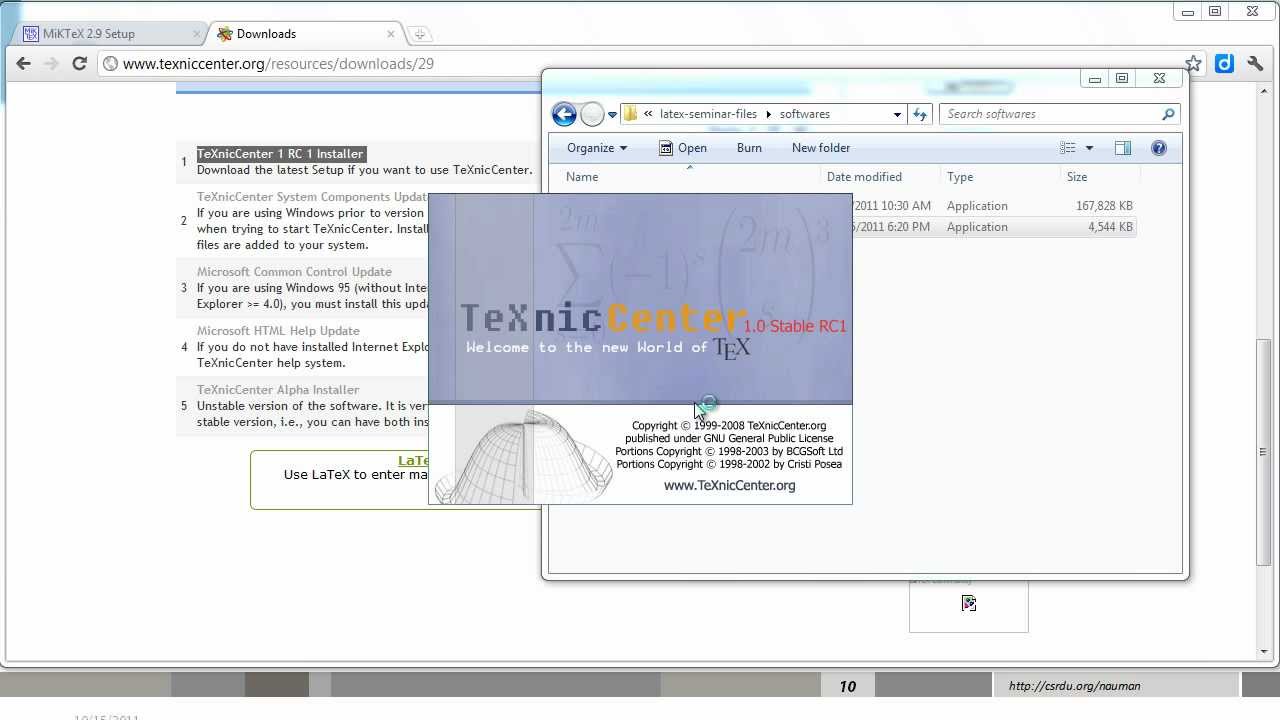
Task: Click the magnifier search icon
Action: (x=1168, y=114)
